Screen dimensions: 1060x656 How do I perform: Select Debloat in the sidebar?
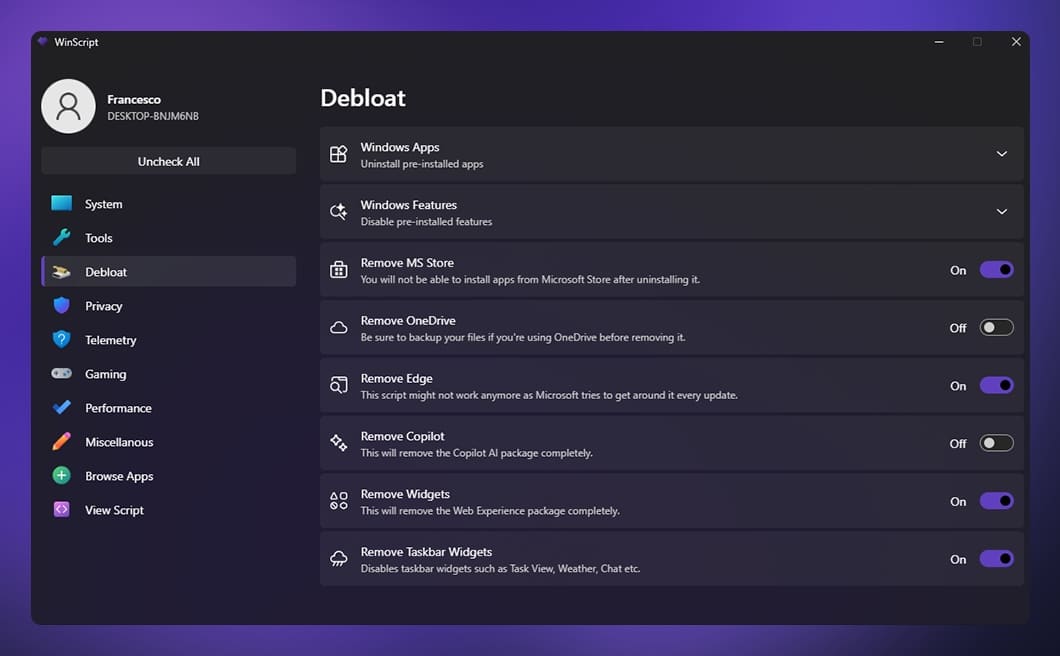[x=168, y=271]
